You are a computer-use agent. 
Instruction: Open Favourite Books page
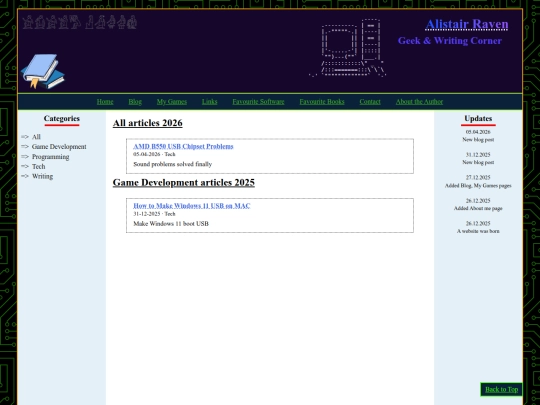(x=322, y=102)
